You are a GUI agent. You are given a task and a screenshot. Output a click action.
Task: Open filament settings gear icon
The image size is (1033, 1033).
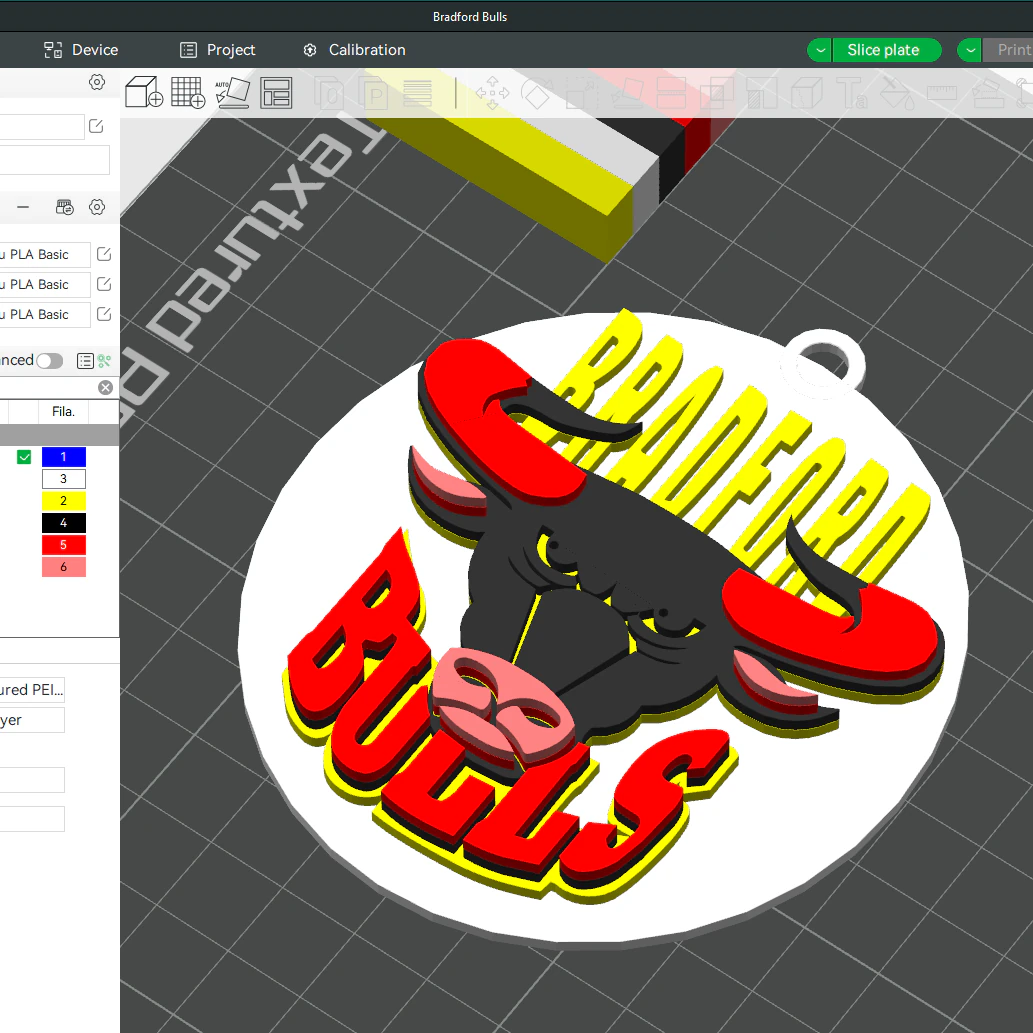(97, 208)
